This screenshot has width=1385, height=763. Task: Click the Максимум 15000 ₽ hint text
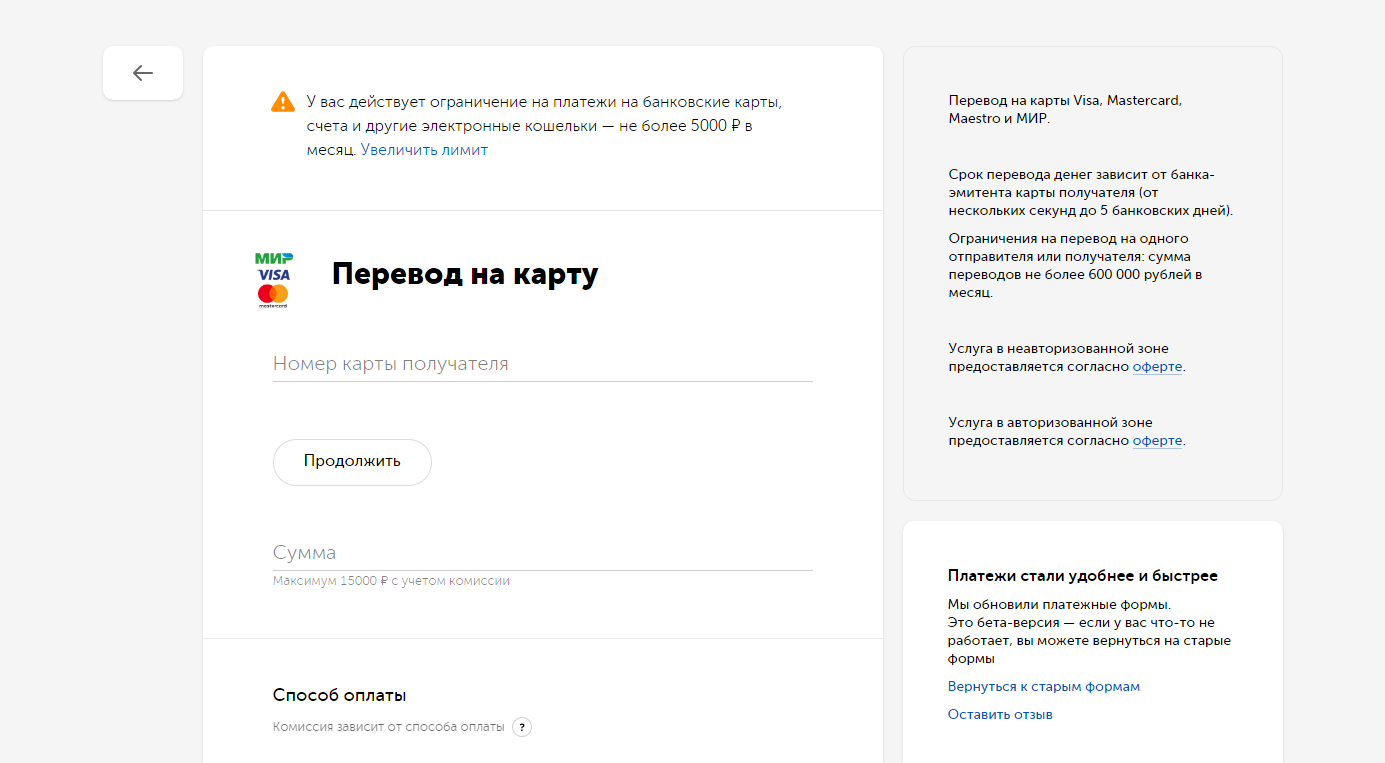391,580
